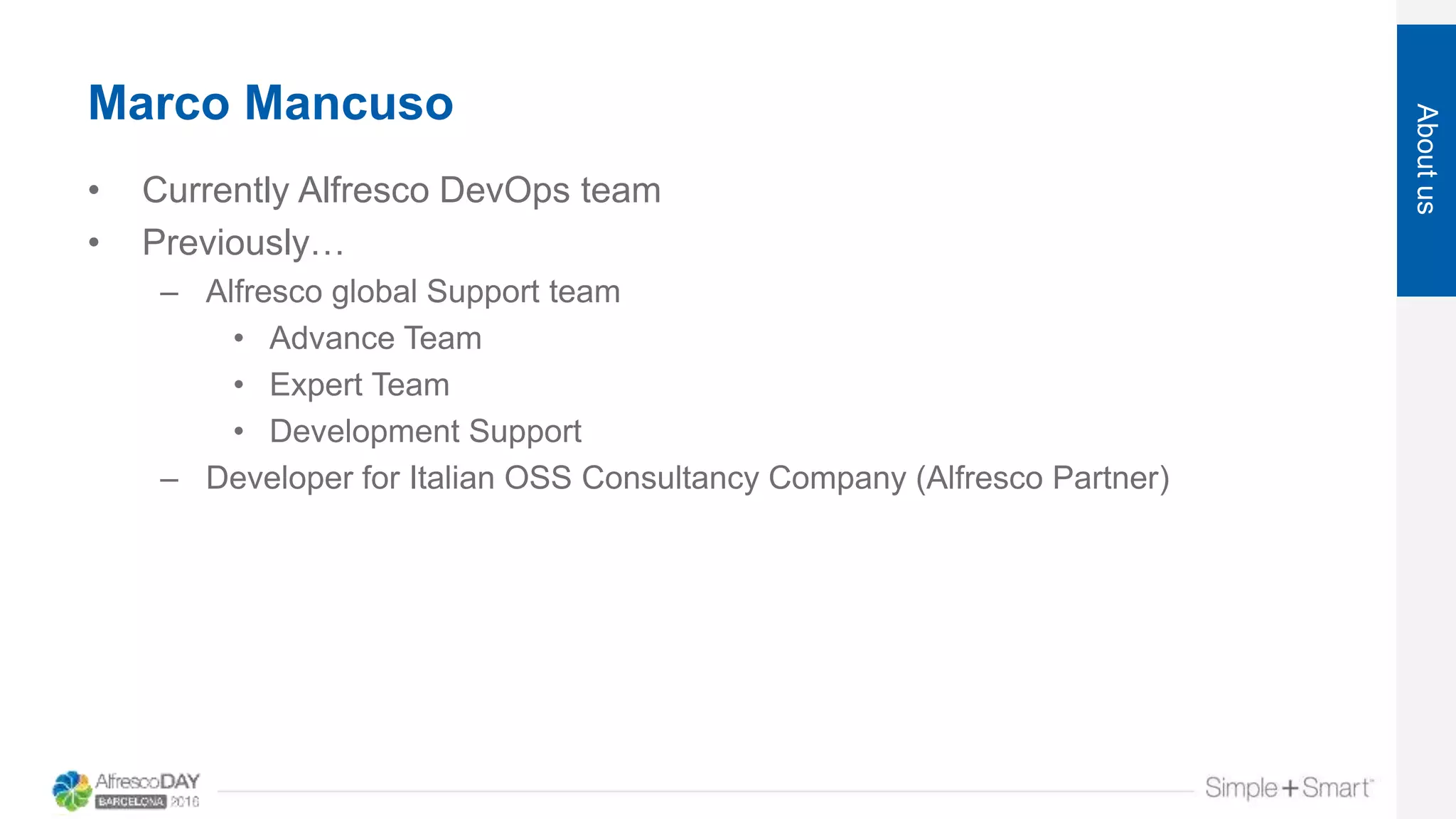This screenshot has width=1456, height=819.
Task: Click the footer horizontal divider line
Action: [705, 791]
